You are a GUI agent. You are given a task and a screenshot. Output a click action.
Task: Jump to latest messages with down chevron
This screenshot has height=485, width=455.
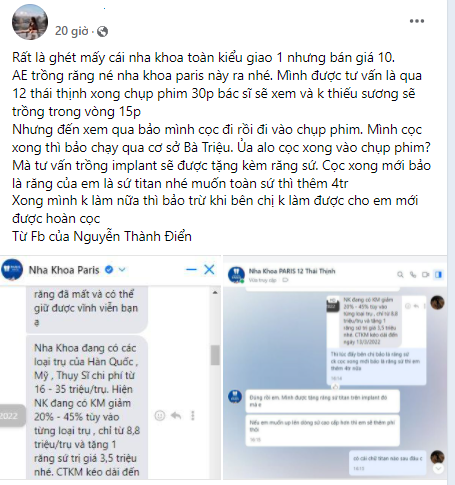tap(438, 468)
